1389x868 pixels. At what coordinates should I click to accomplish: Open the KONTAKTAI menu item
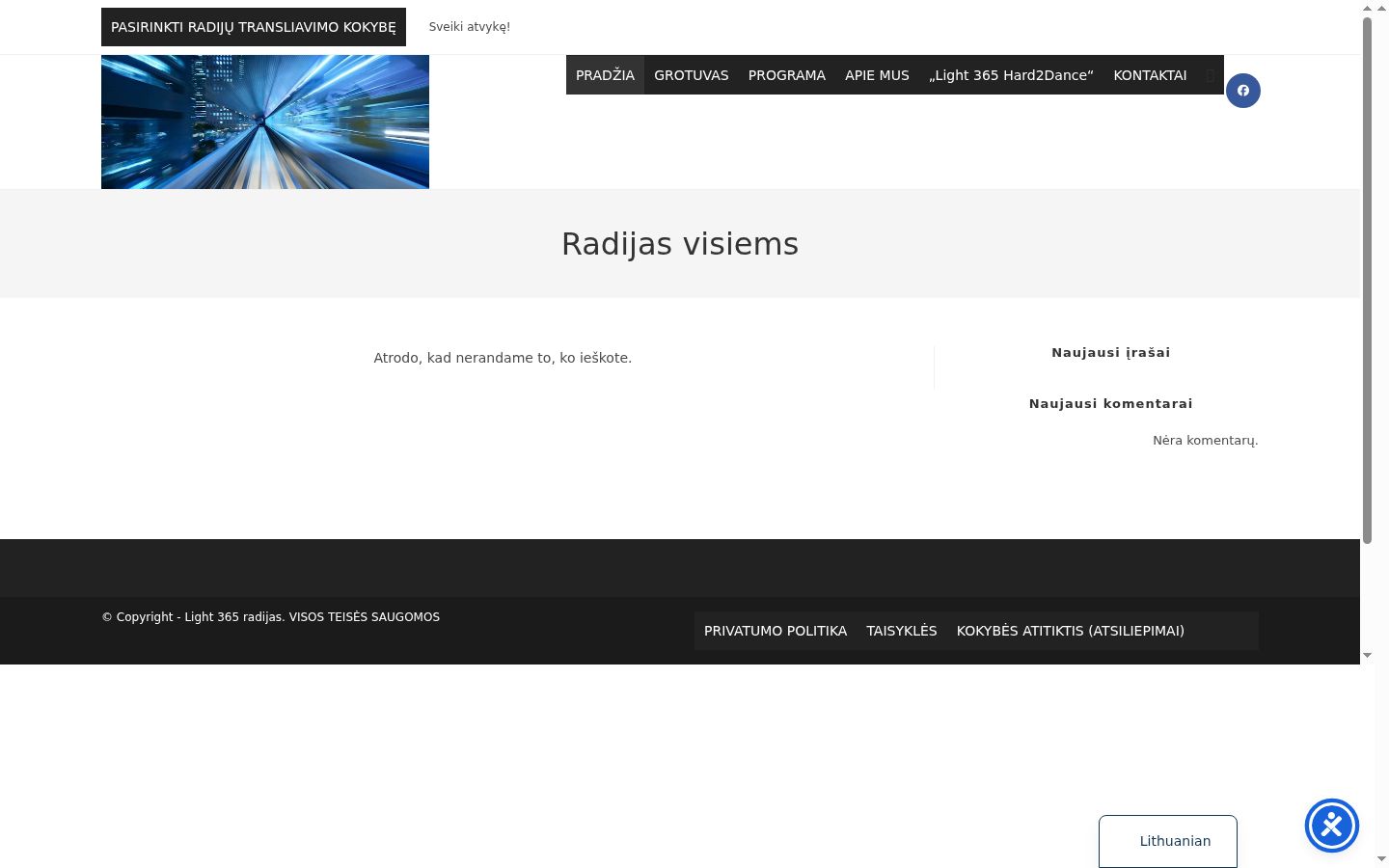(x=1150, y=75)
